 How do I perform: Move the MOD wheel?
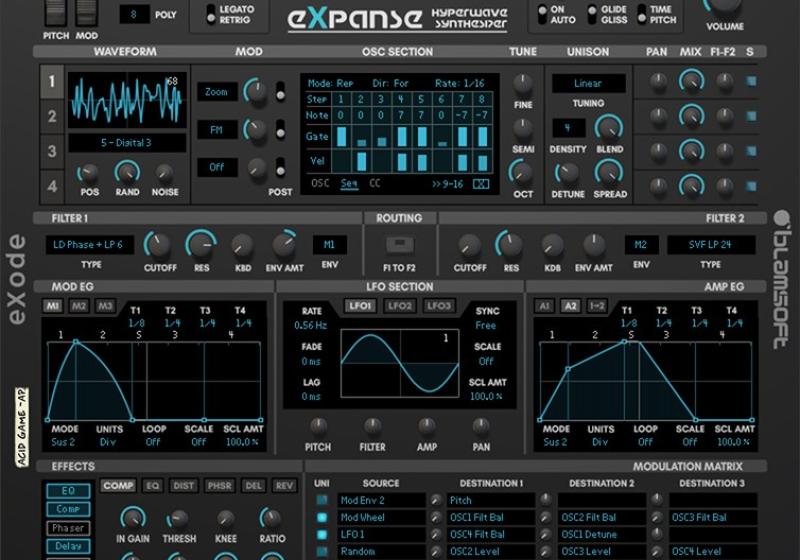(x=87, y=11)
